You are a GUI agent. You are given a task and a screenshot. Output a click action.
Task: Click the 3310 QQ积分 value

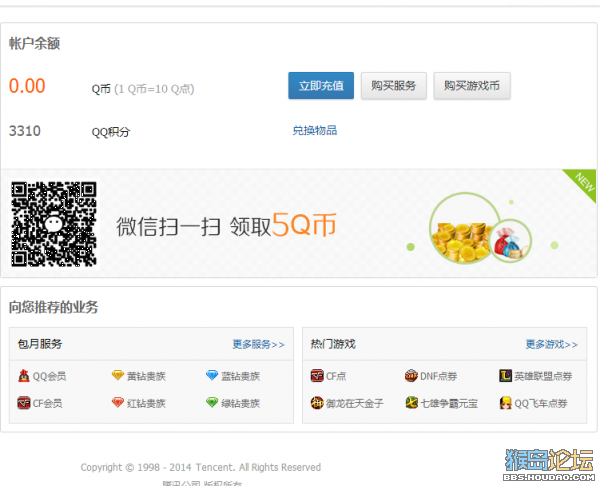point(24,131)
